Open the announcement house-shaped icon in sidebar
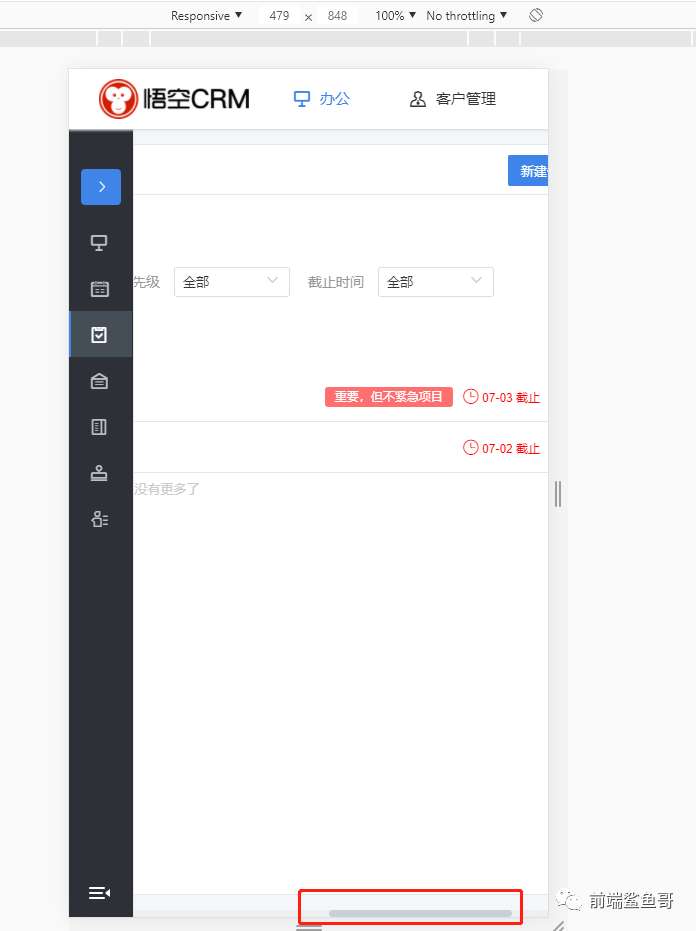 [99, 381]
